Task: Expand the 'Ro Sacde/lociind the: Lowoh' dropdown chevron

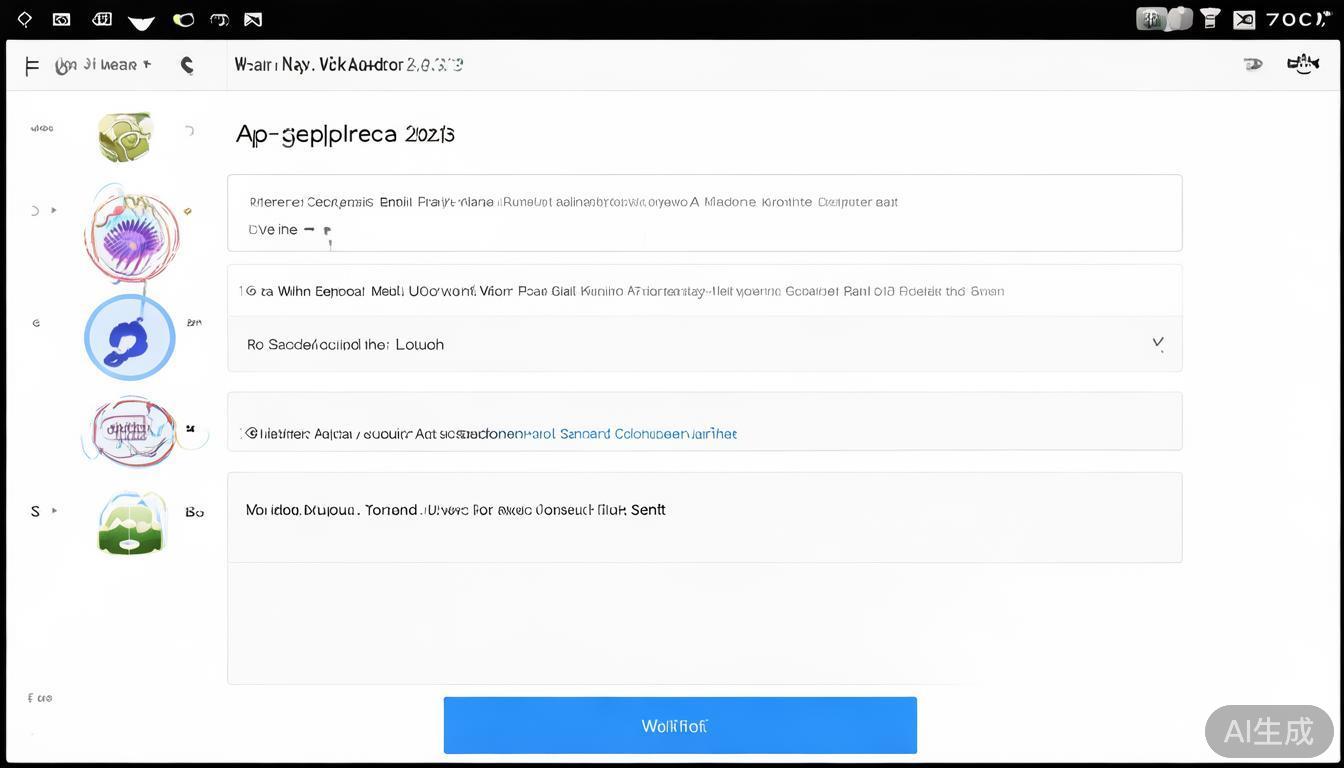Action: click(x=1157, y=343)
